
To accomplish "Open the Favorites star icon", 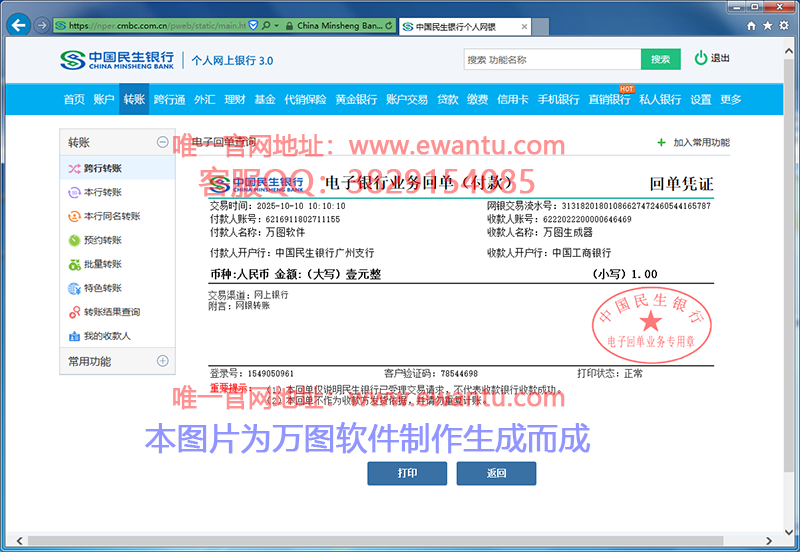I will 767,26.
